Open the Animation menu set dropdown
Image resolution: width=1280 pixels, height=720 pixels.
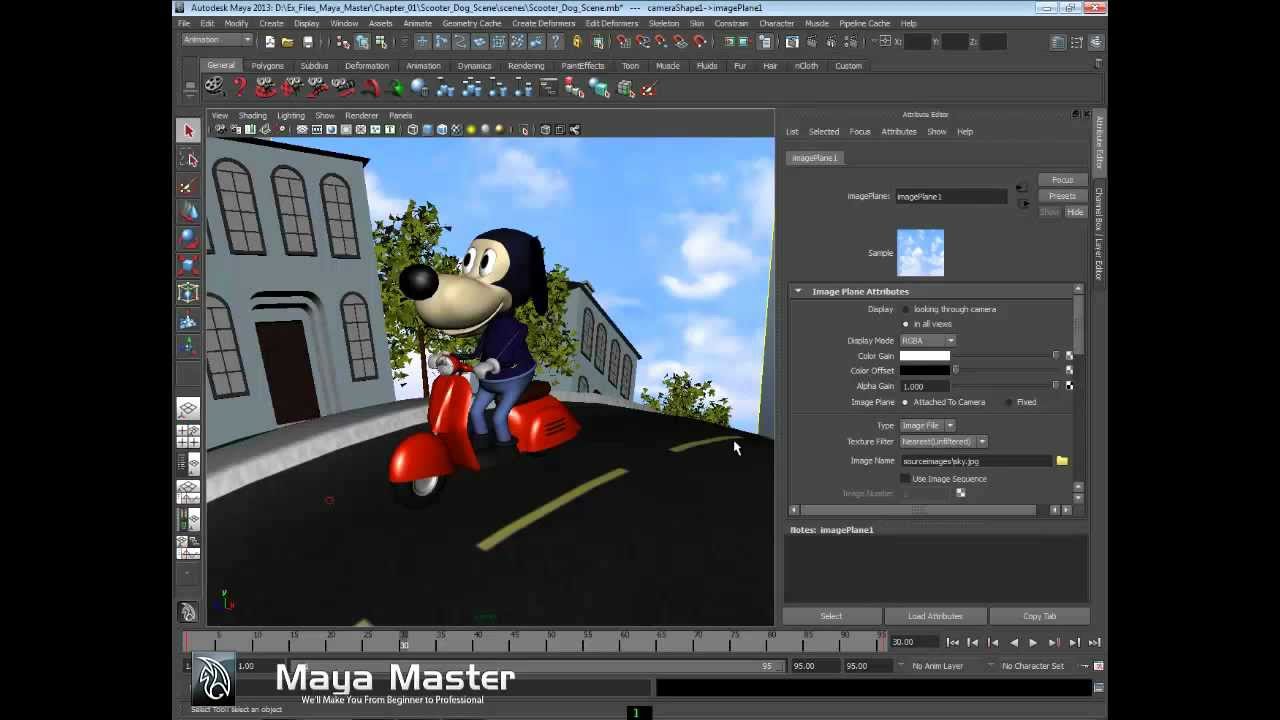pyautogui.click(x=217, y=40)
